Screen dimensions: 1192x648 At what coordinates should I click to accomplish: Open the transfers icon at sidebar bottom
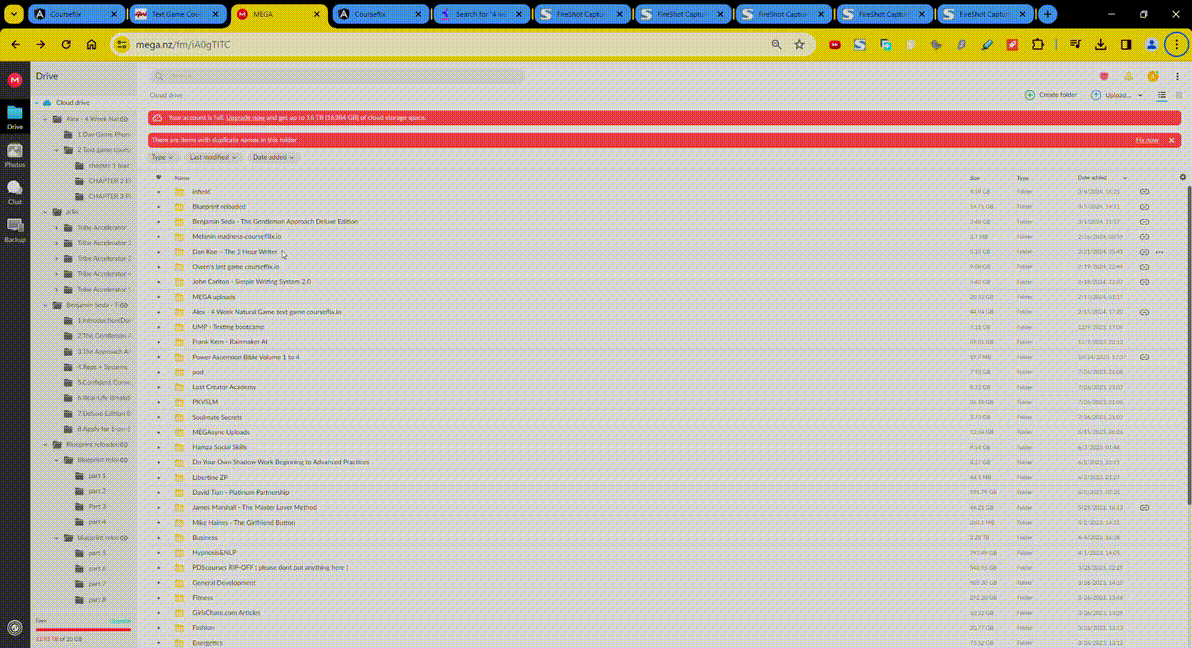click(14, 627)
